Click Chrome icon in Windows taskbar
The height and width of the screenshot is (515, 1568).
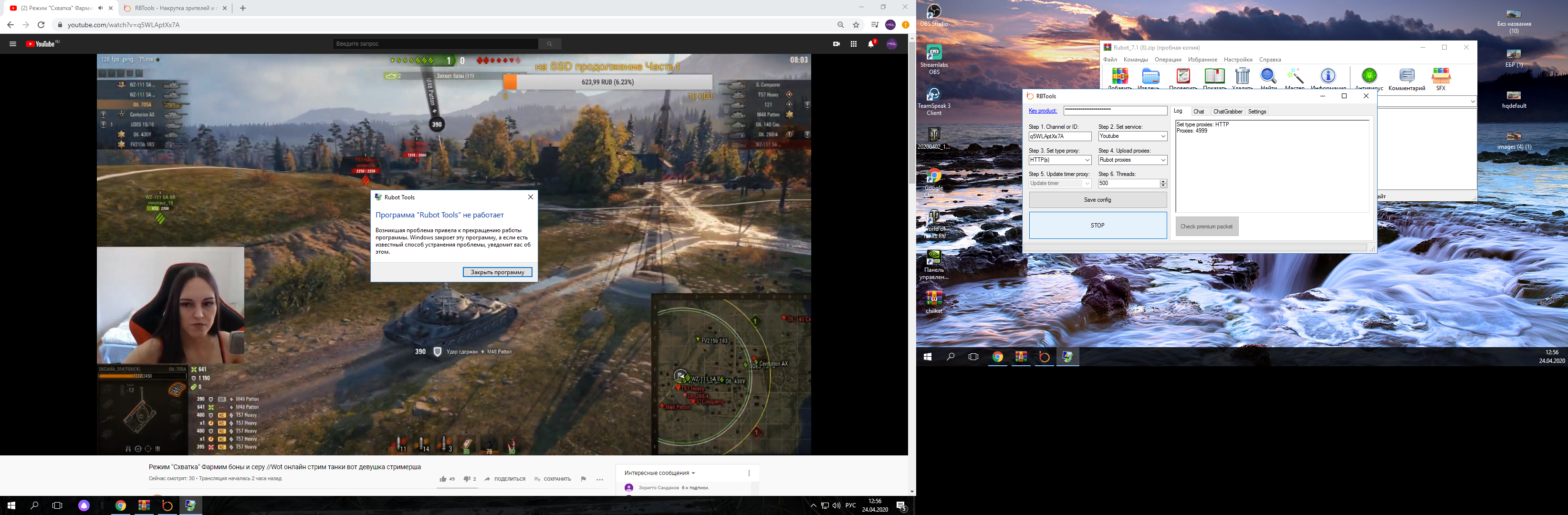point(121,505)
